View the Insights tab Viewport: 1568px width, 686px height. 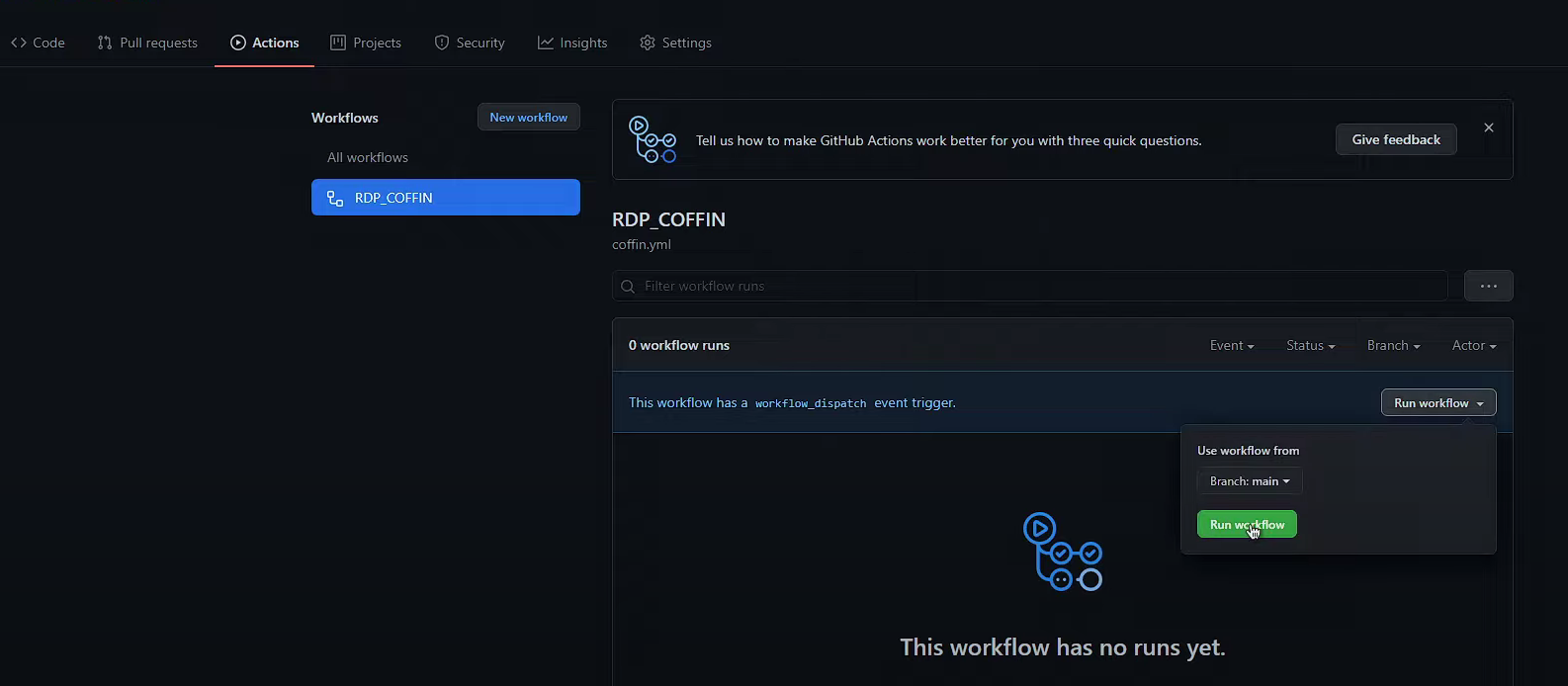(572, 43)
